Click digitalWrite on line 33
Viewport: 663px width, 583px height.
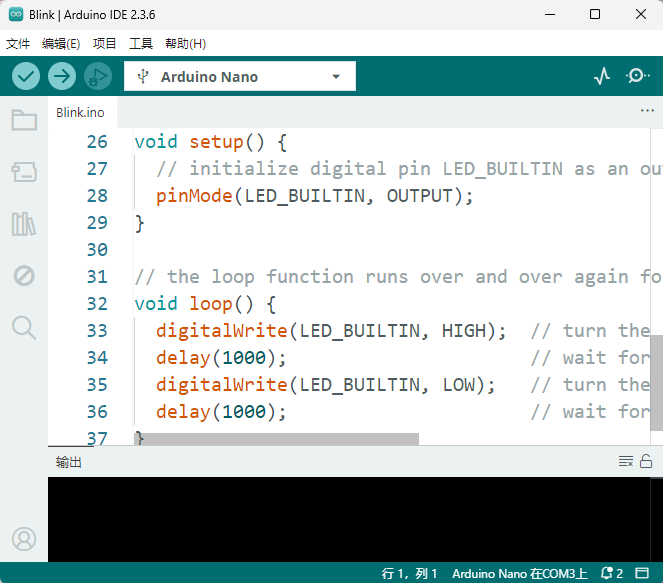(x=222, y=331)
